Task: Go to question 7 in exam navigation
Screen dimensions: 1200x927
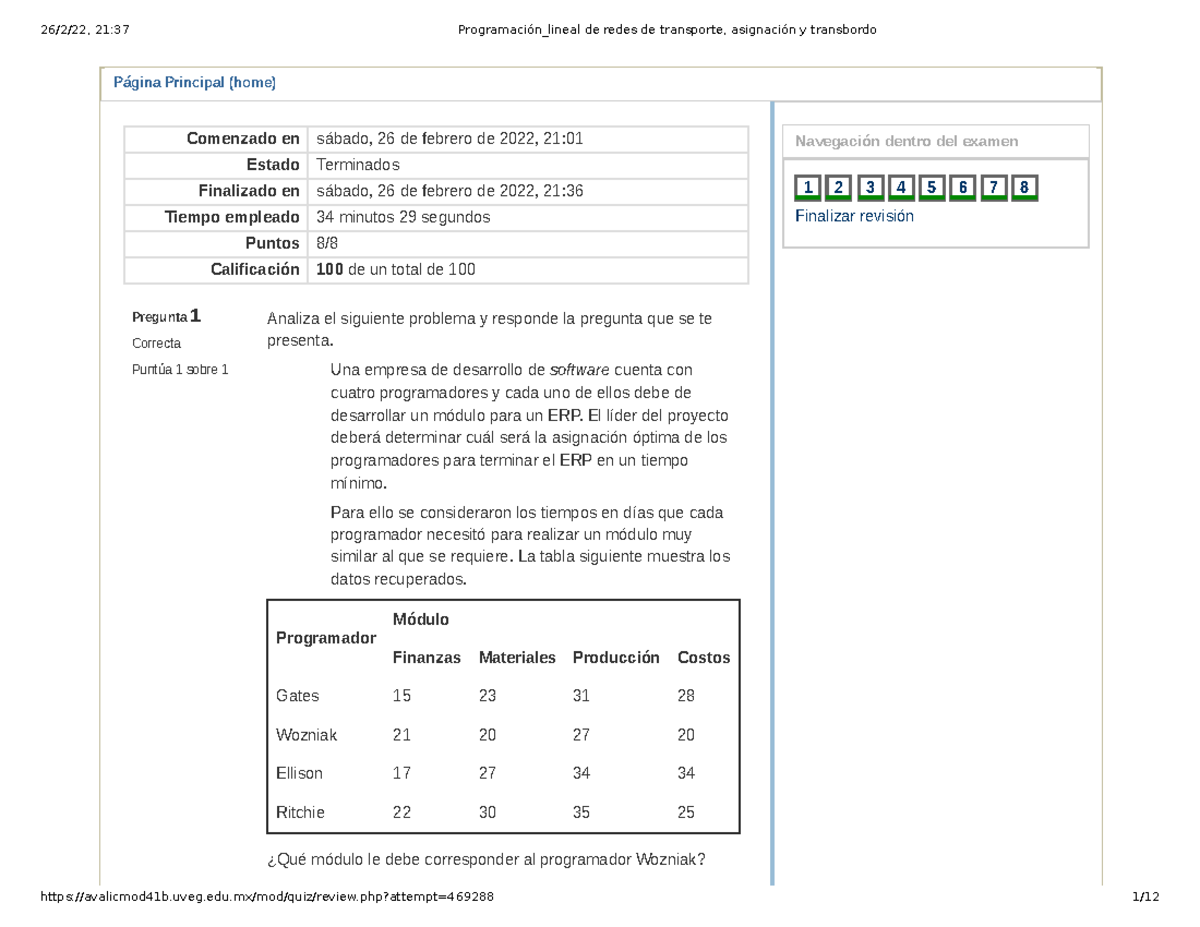Action: (x=994, y=188)
